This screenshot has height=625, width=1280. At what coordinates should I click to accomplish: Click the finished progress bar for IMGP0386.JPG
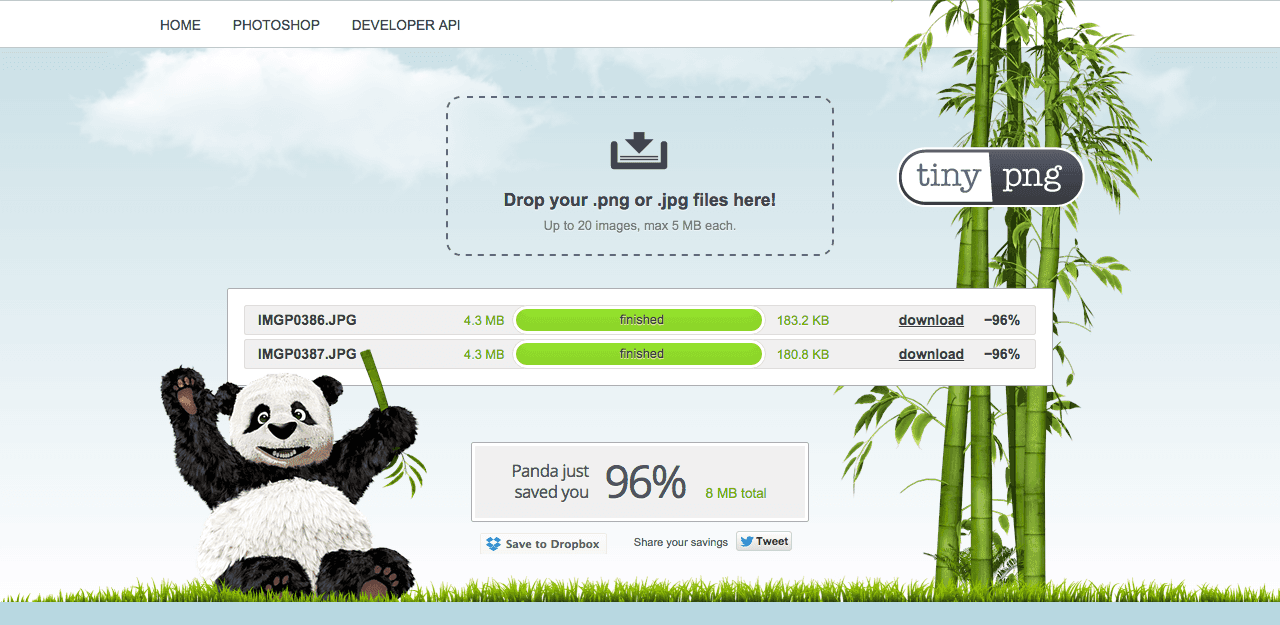pyautogui.click(x=640, y=320)
